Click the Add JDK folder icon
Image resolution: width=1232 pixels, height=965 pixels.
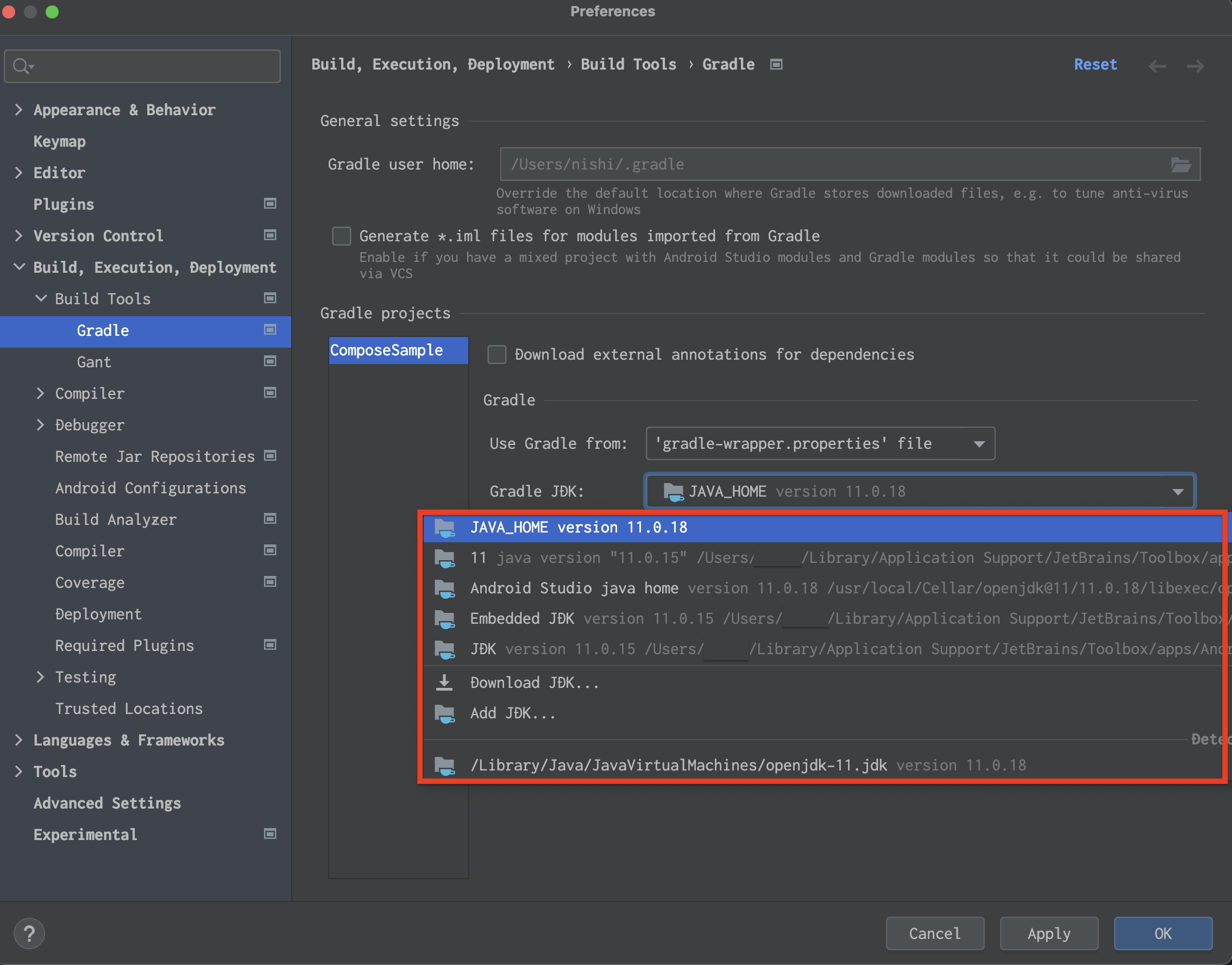click(x=444, y=713)
